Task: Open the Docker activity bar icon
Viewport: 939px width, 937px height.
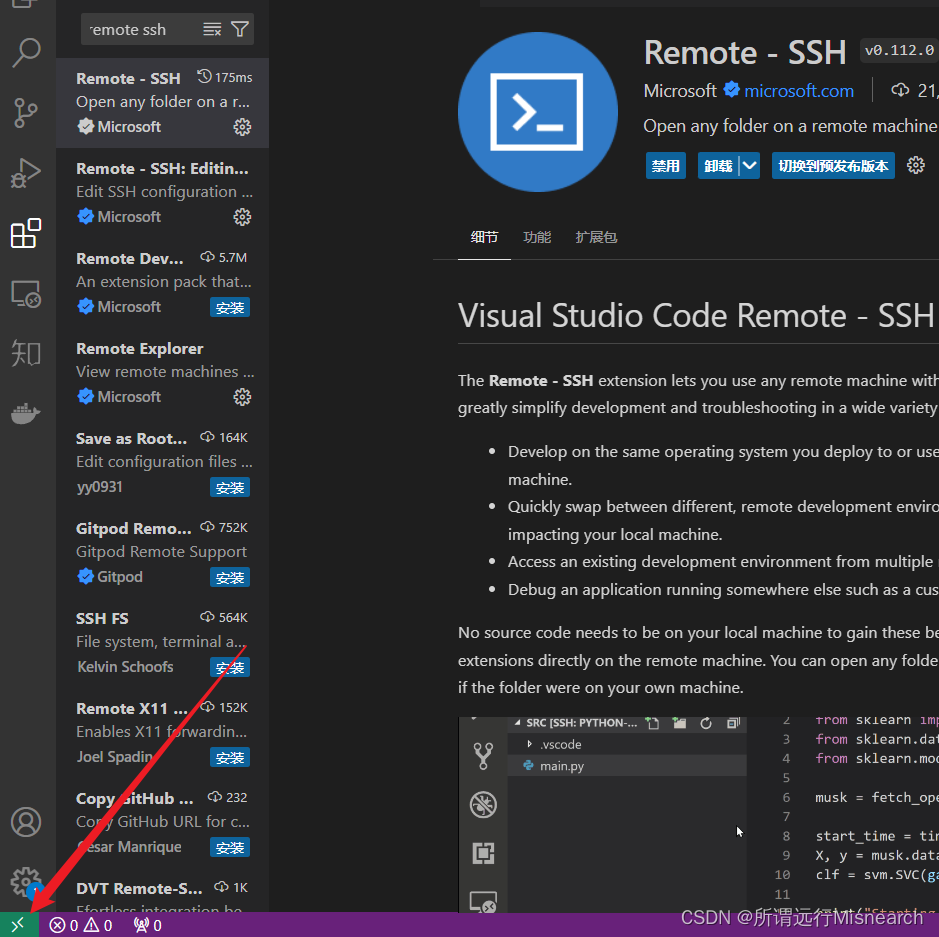Action: 26,413
